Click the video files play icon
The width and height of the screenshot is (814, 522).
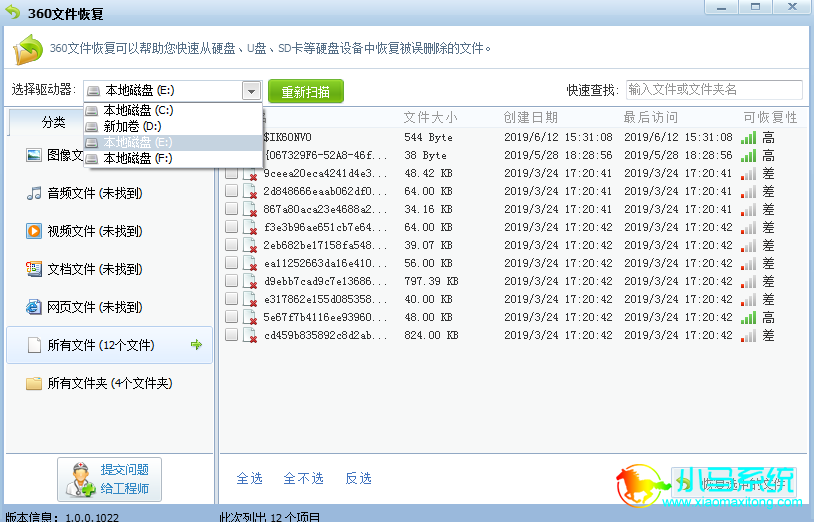pyautogui.click(x=34, y=231)
